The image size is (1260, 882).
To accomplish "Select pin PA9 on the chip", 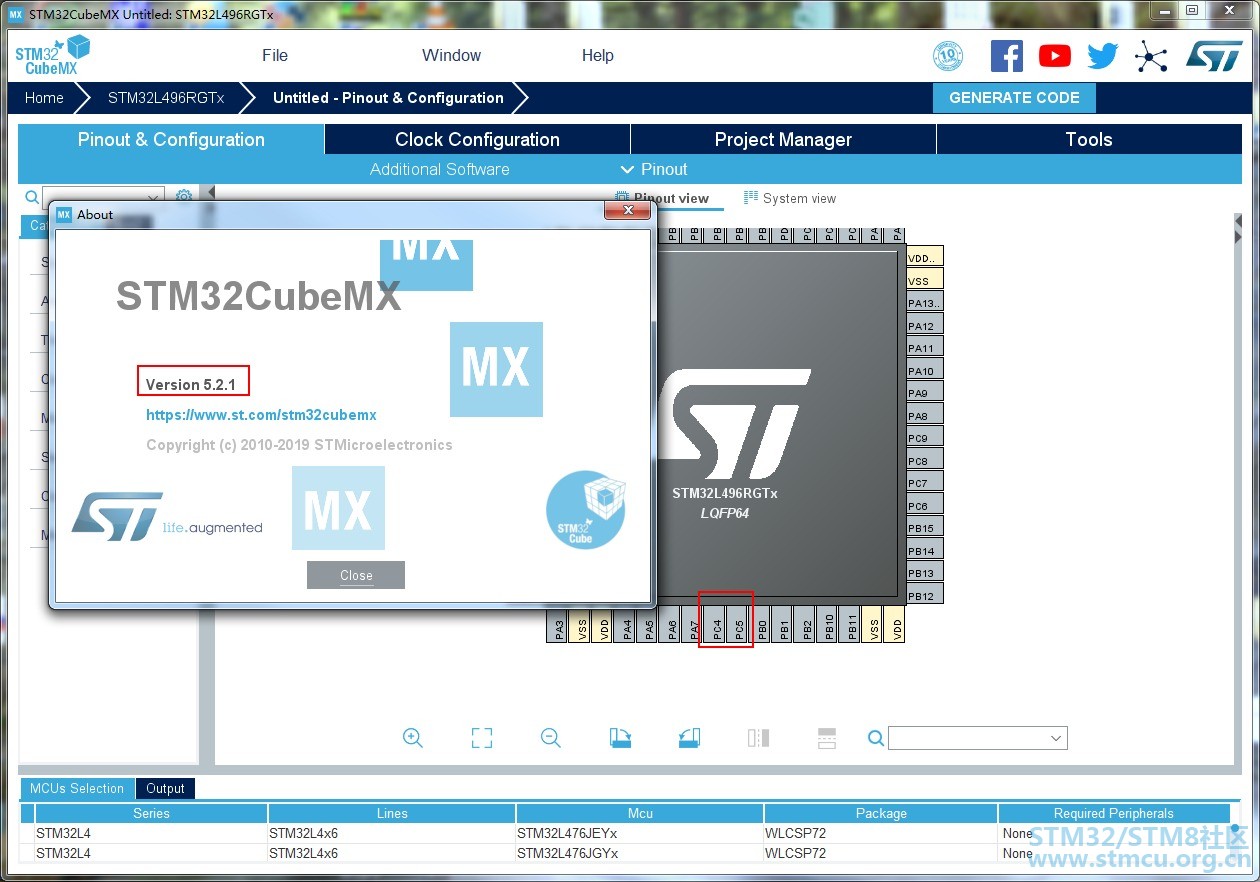I will point(925,393).
